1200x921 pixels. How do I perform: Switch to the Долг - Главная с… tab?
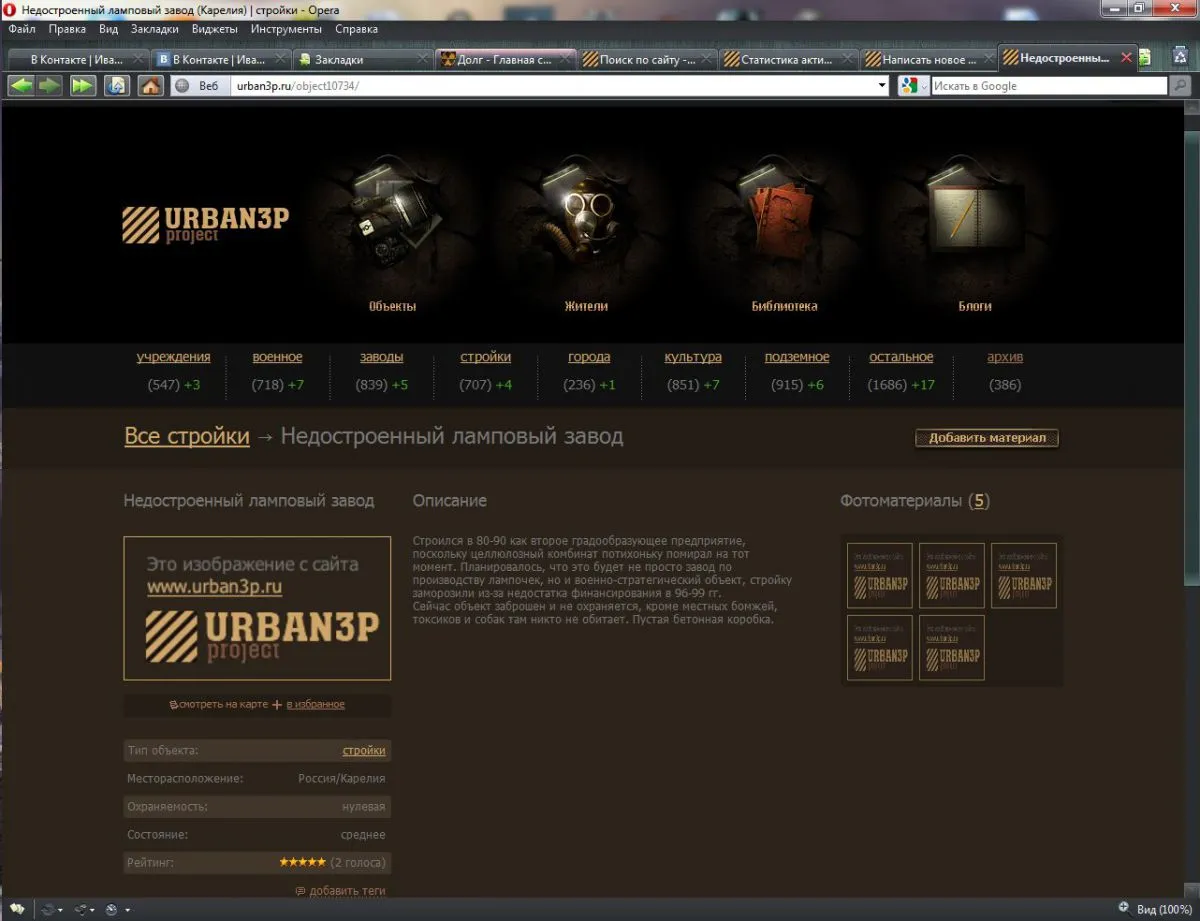pos(506,59)
